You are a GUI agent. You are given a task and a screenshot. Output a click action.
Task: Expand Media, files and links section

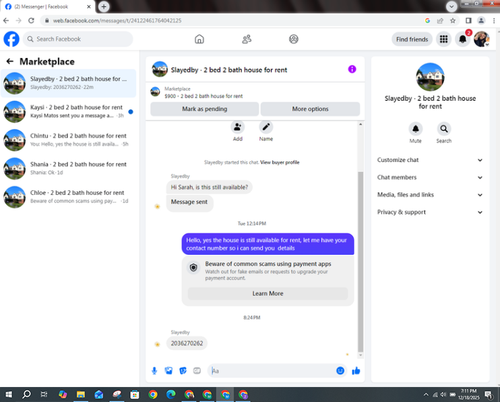(430, 195)
